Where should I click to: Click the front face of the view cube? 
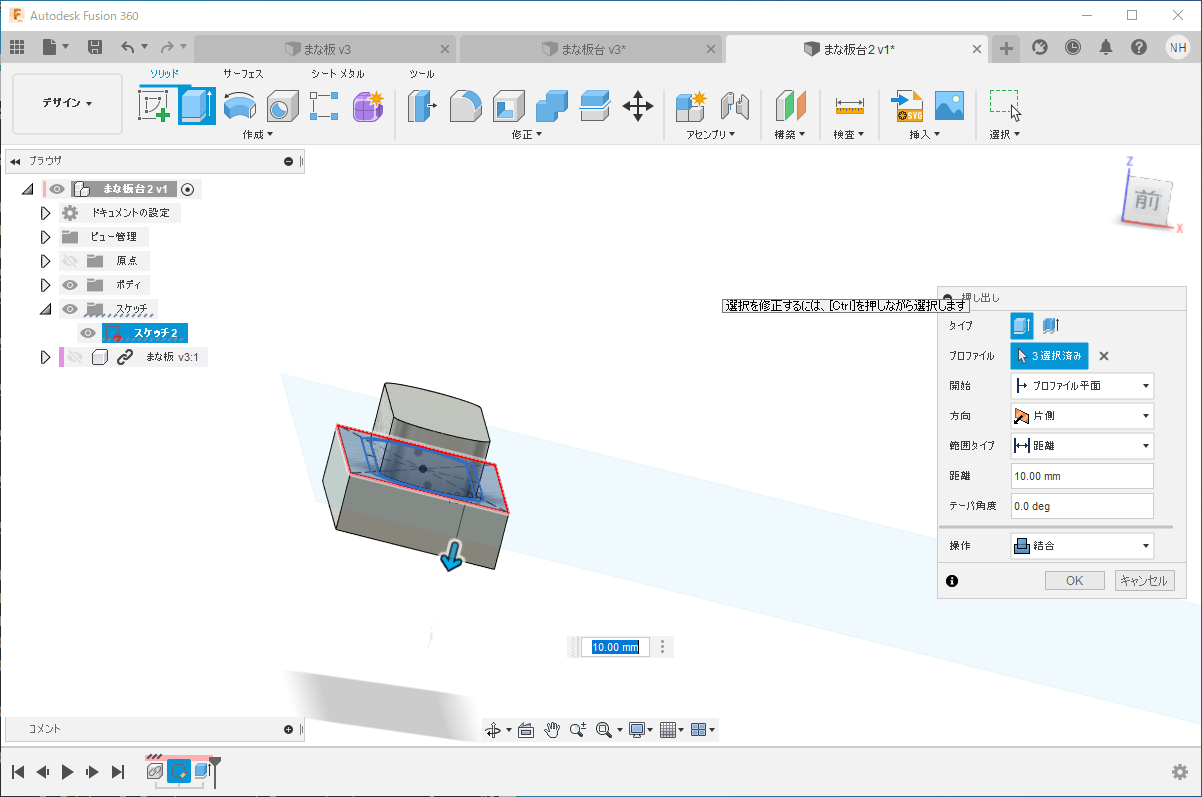(1147, 201)
